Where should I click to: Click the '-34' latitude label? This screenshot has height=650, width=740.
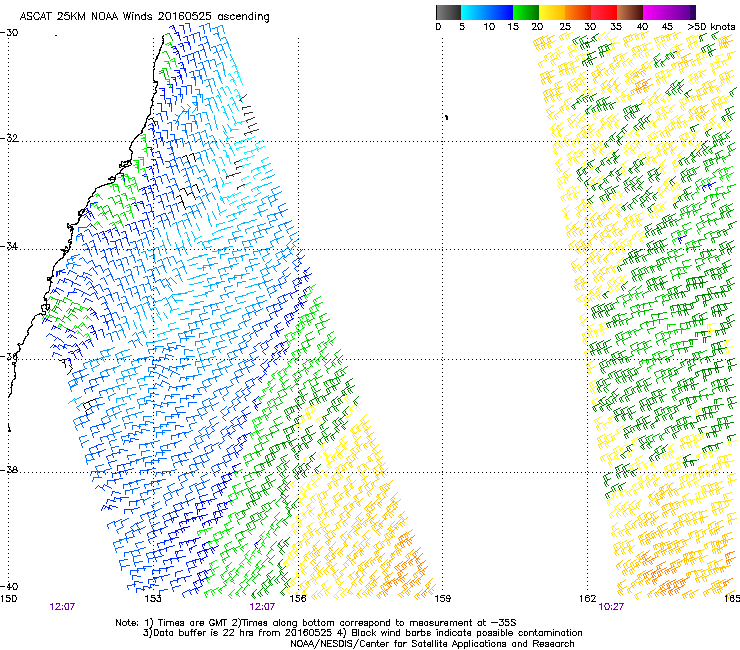[9, 246]
